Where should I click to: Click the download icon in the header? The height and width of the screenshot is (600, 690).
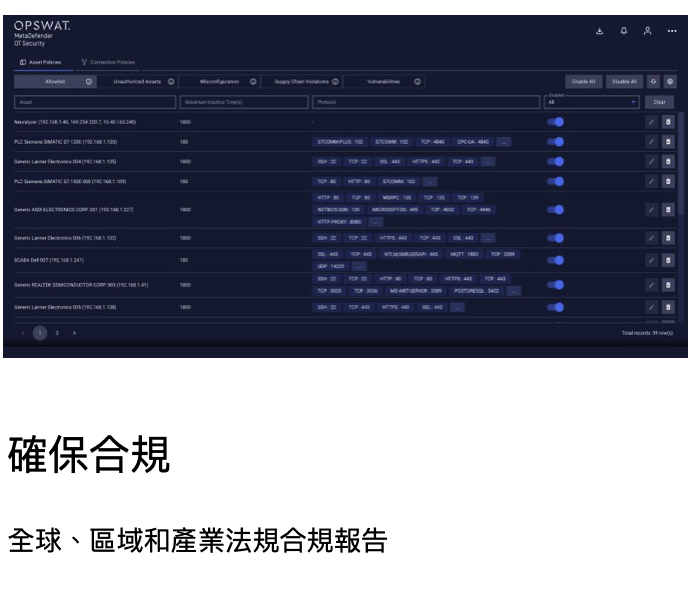(599, 31)
